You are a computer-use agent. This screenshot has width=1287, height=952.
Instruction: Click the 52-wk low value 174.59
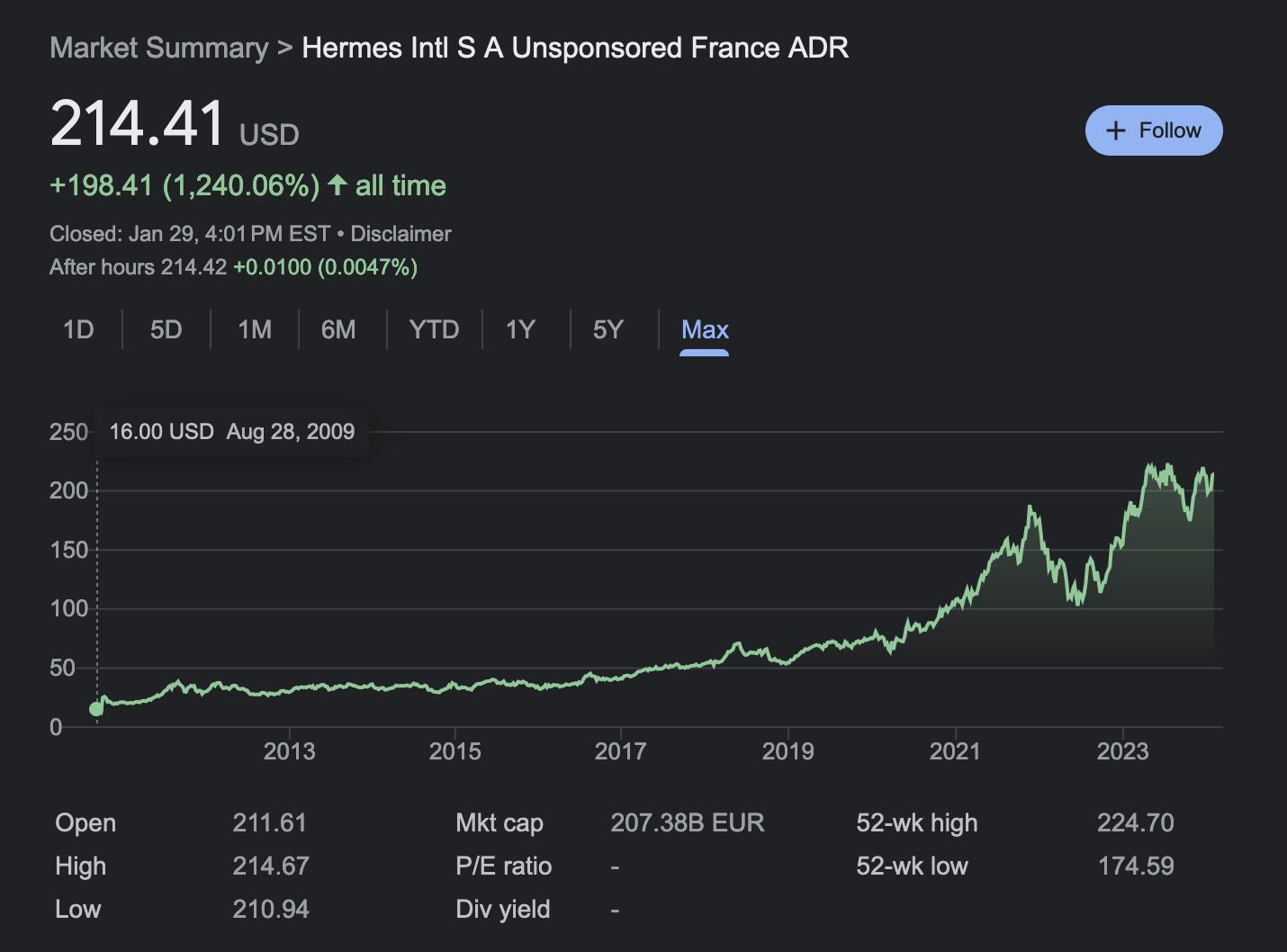[1136, 866]
